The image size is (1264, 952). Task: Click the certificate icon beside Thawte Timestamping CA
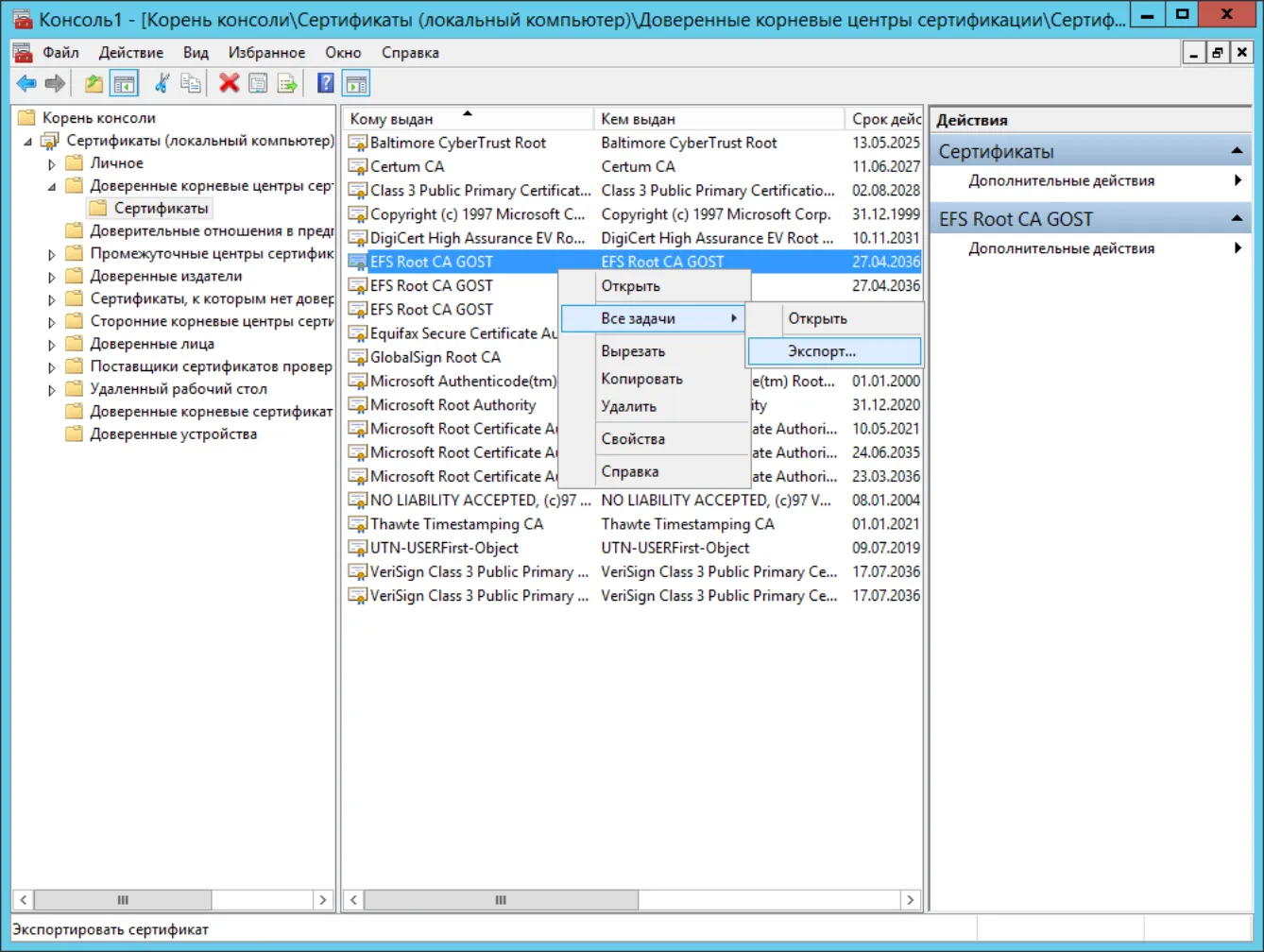(x=357, y=524)
